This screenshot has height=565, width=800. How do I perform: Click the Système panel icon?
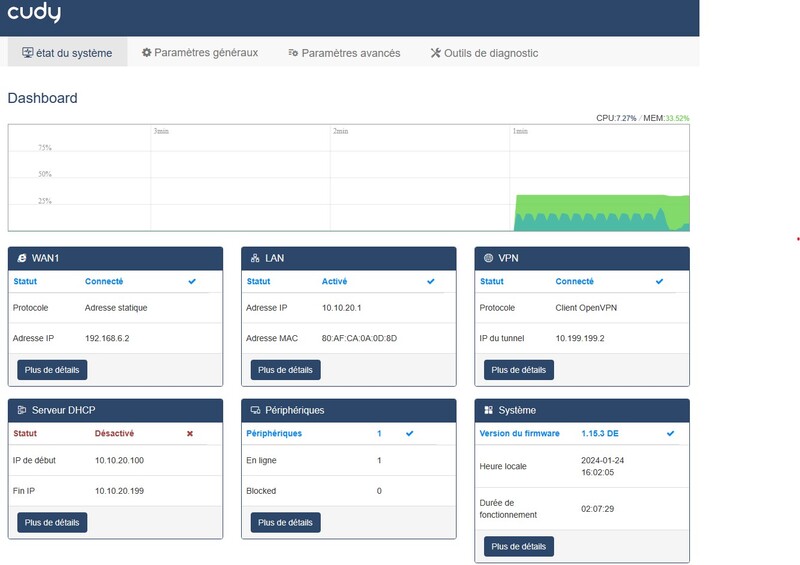(x=488, y=410)
